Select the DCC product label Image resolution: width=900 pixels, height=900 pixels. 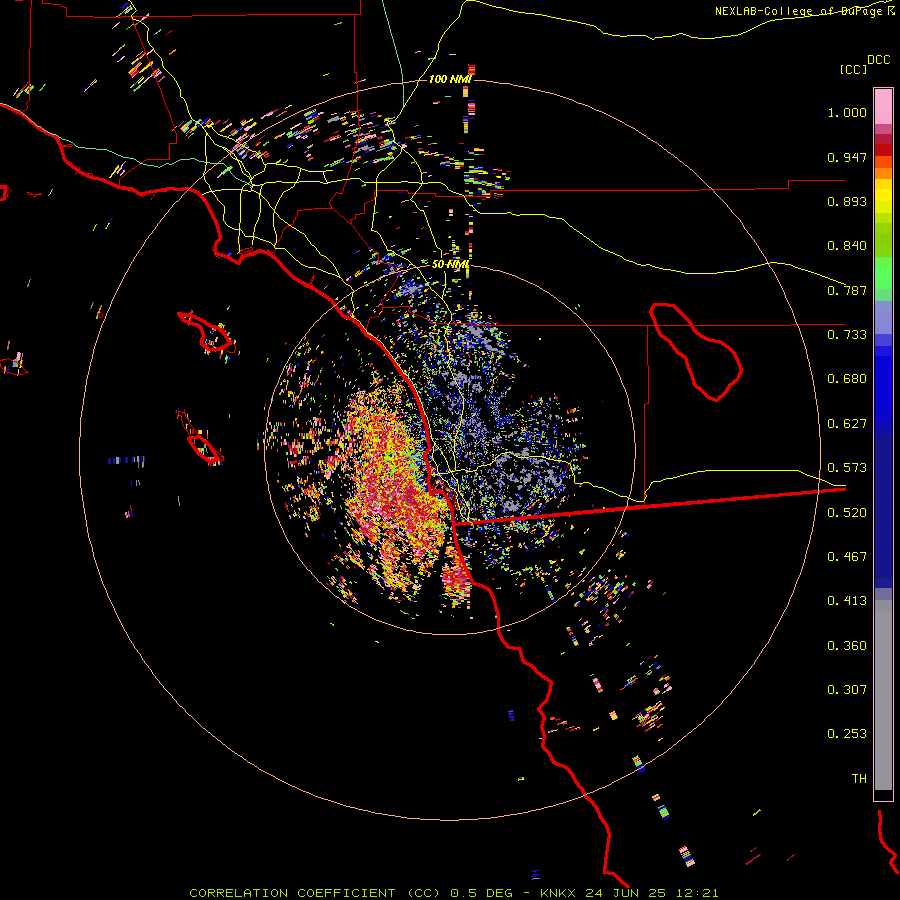coord(878,60)
